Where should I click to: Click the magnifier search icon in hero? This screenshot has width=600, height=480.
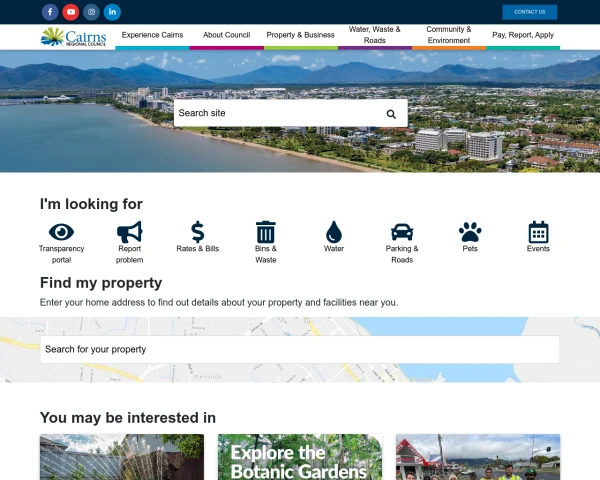391,114
